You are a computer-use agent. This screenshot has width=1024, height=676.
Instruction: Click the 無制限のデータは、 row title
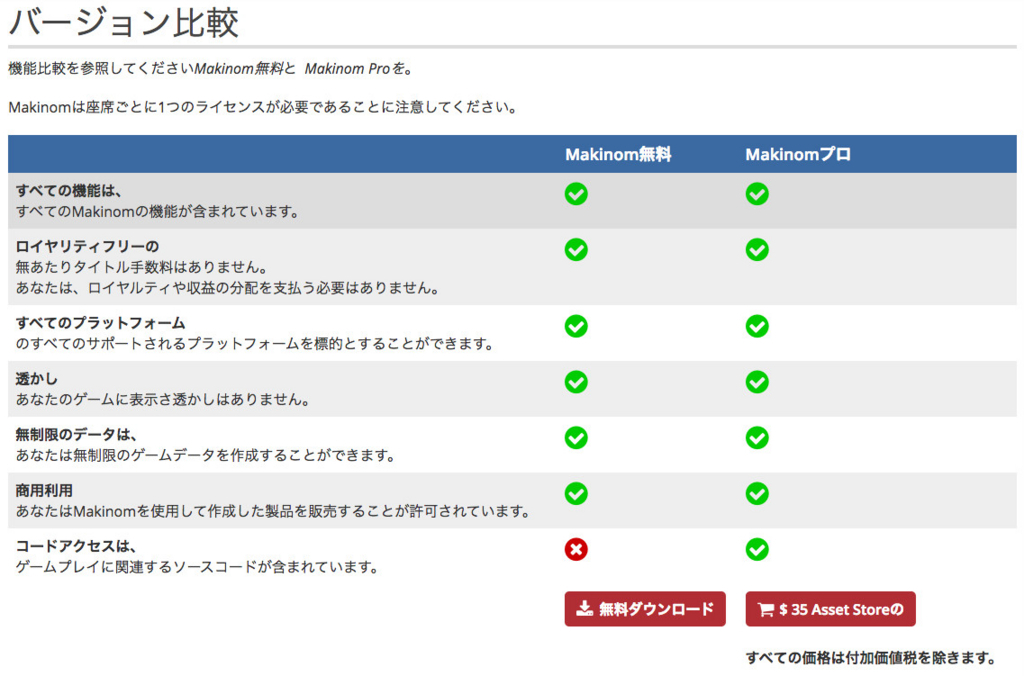tap(76, 434)
